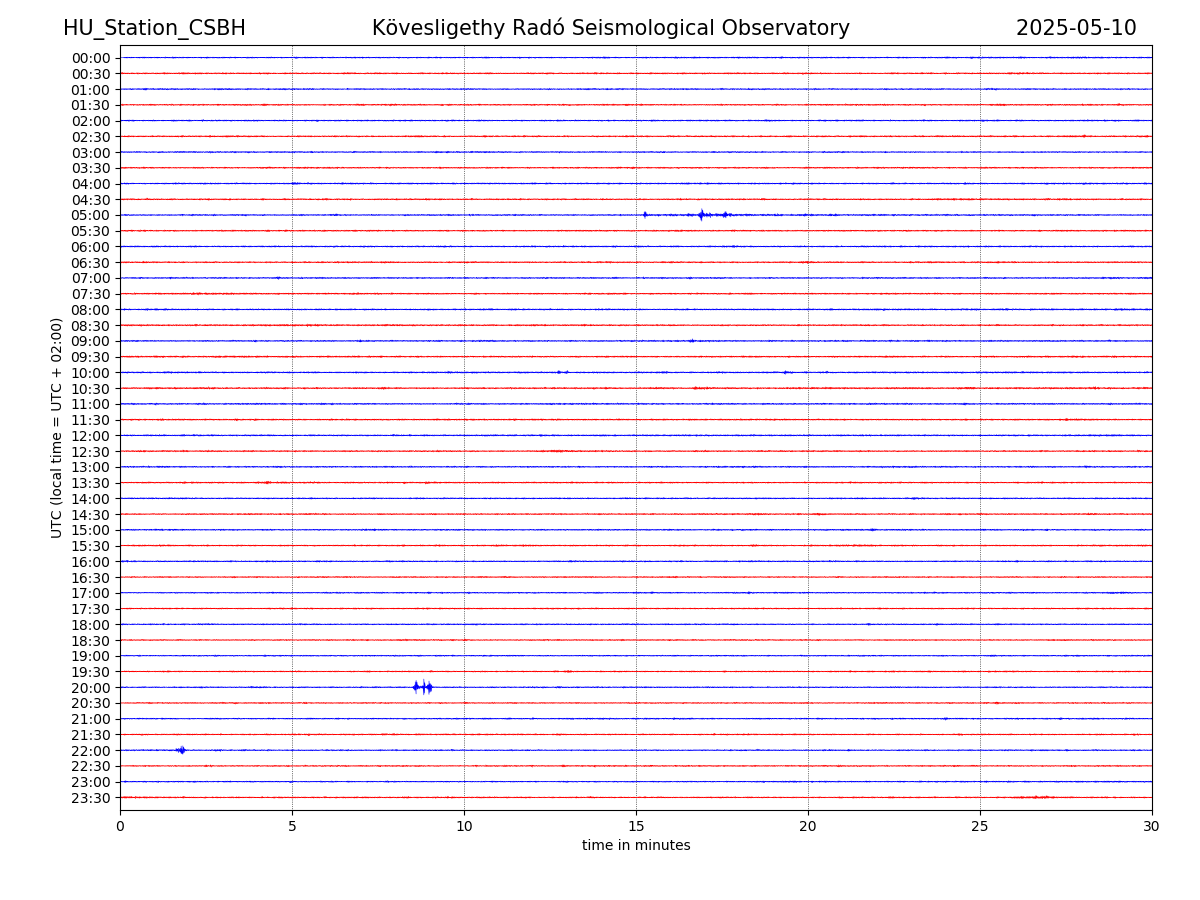Screen dimensions: 1200x900
Task: Click the Kövesligethy Radó Seismological Observatory title
Action: tap(611, 28)
